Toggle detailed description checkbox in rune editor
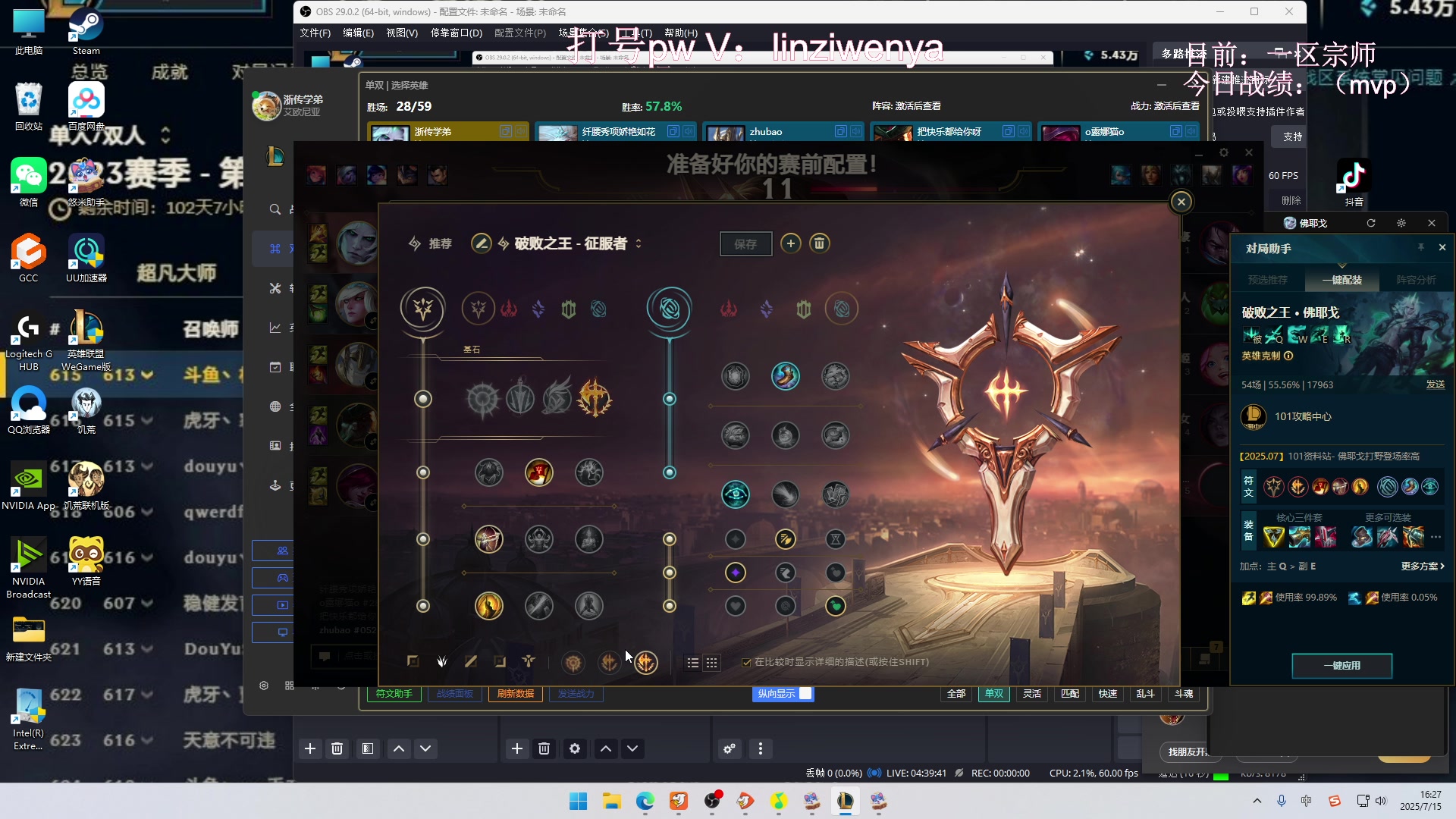This screenshot has height=819, width=1456. (x=746, y=663)
